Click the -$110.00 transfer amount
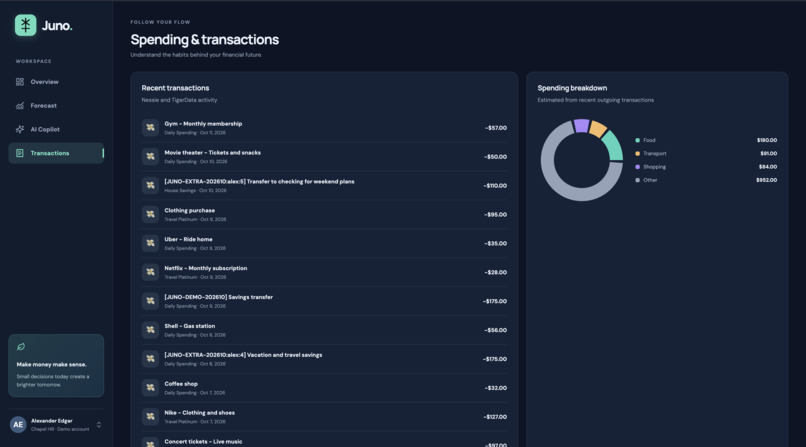This screenshot has width=806, height=447. [495, 185]
